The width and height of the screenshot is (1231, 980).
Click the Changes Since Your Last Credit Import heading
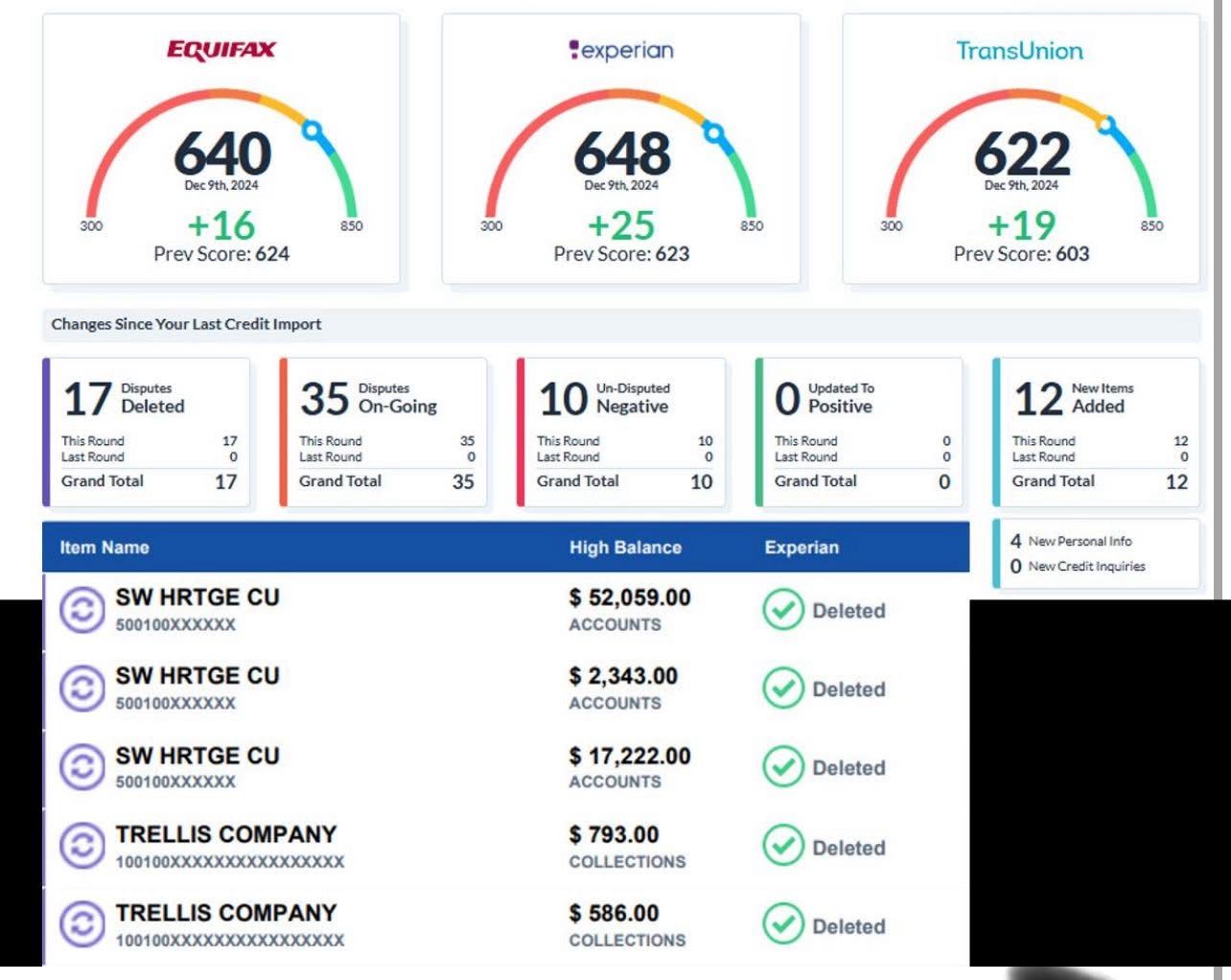click(187, 324)
